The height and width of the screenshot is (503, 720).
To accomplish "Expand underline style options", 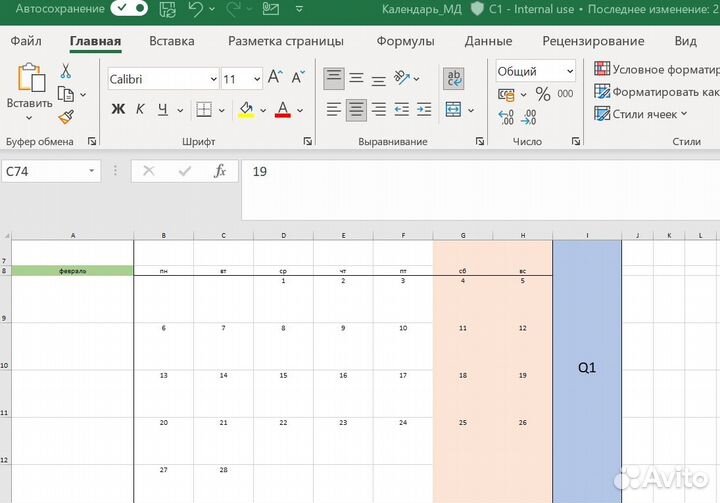I will [x=180, y=110].
